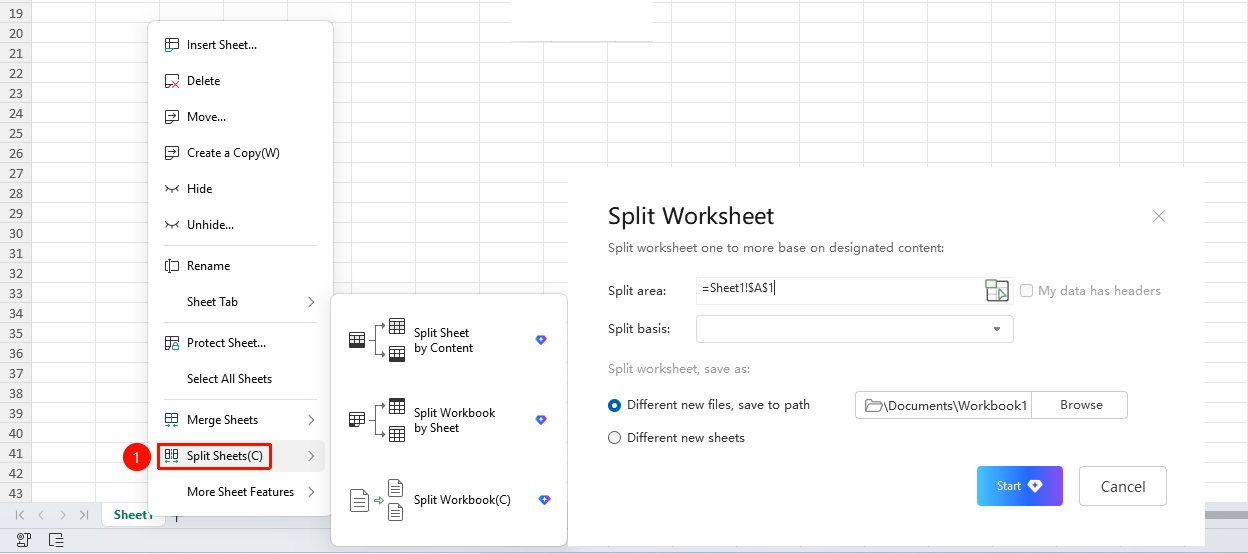Click the Rename sheet icon
Image resolution: width=1248 pixels, height=554 pixels.
(171, 266)
